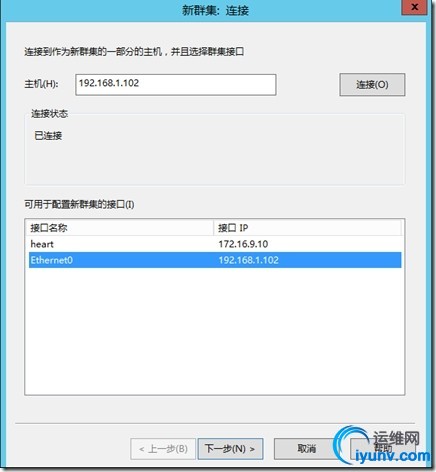Click the 主机(H): label
Screen dimensions: 436x472
click(x=42, y=84)
